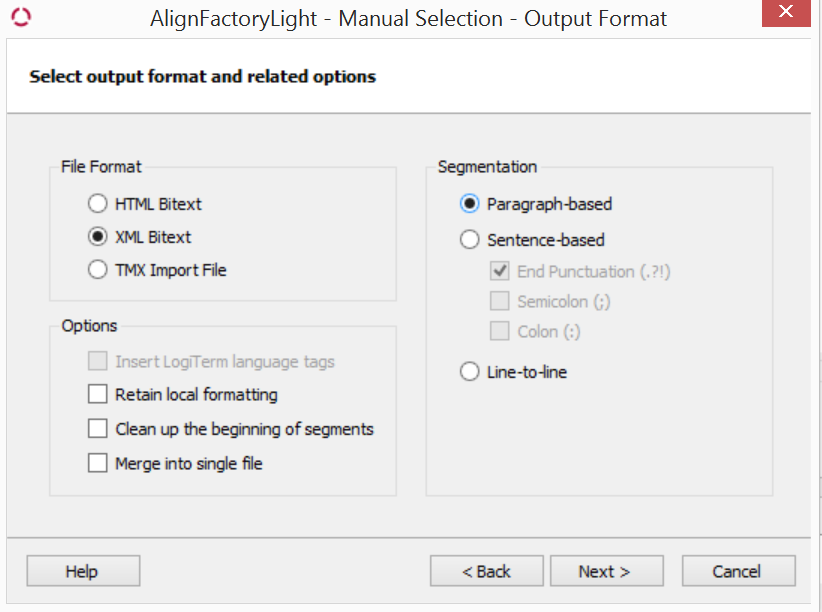The width and height of the screenshot is (822, 612).
Task: Proceed with the Next > button
Action: point(606,571)
